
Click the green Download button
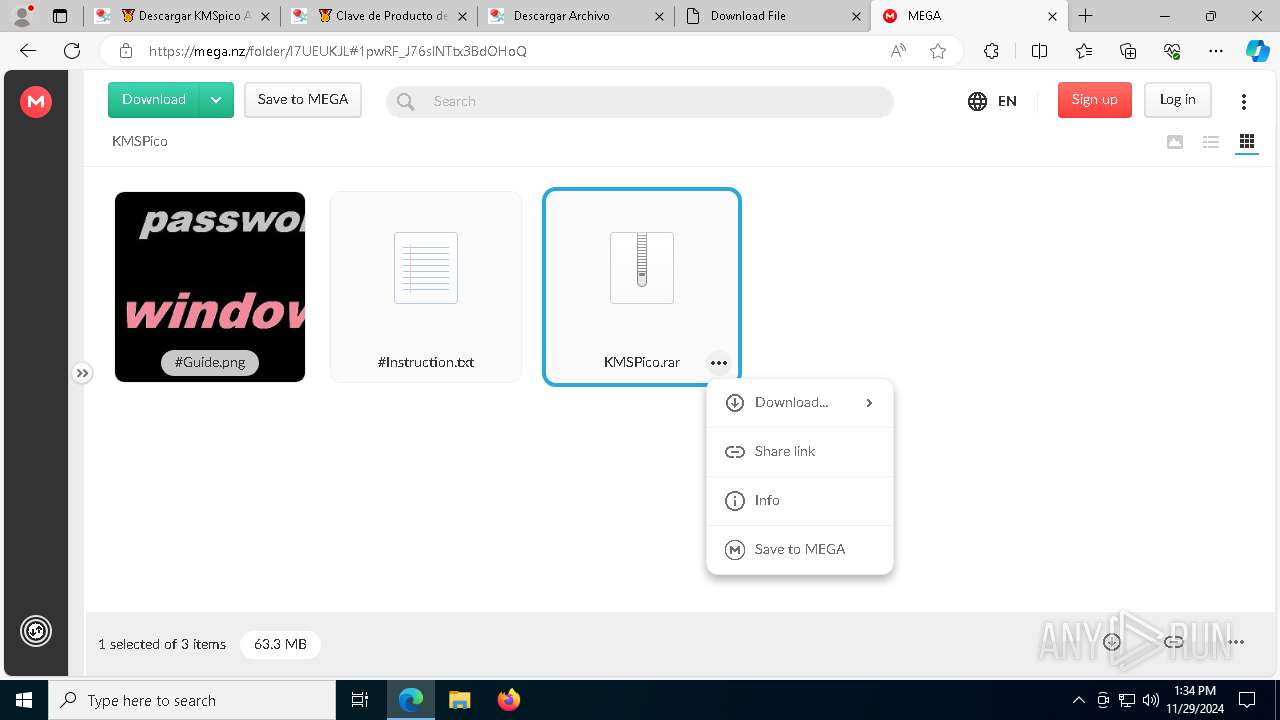pyautogui.click(x=154, y=100)
